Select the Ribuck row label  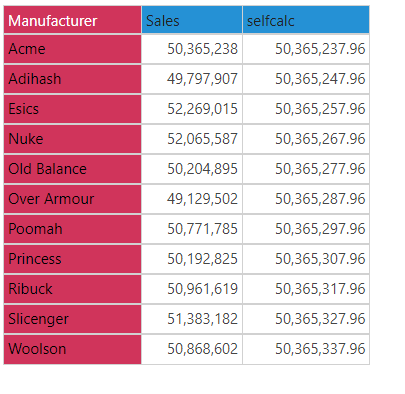(72, 289)
